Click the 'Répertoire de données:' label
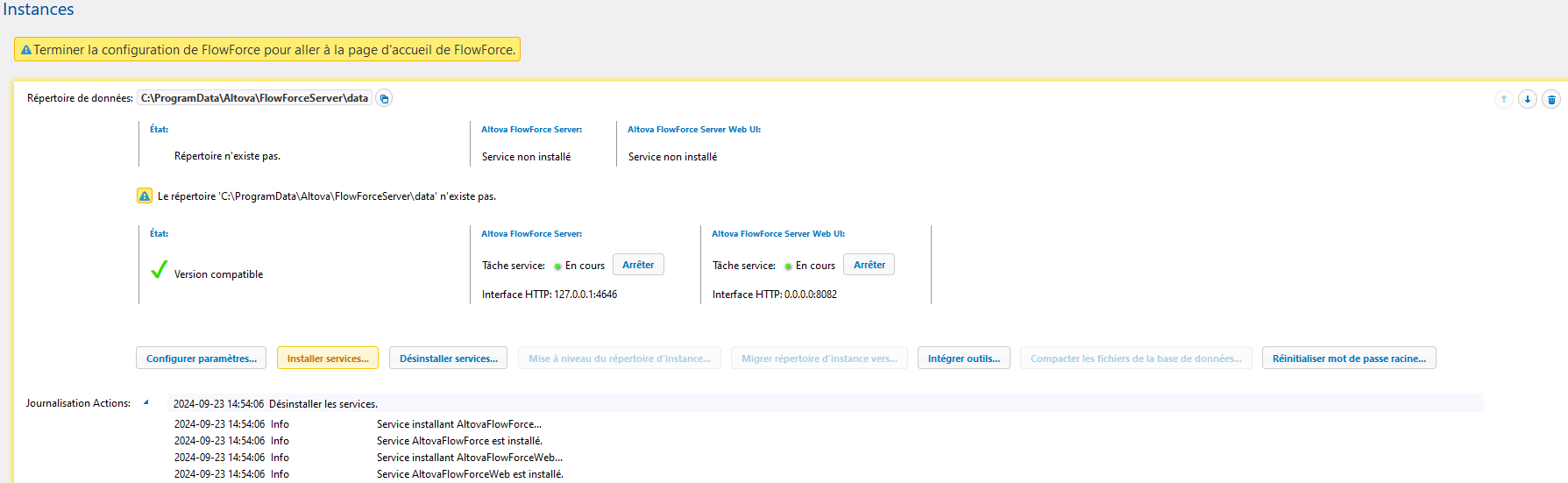Viewport: 1568px width, 483px height. pos(80,98)
